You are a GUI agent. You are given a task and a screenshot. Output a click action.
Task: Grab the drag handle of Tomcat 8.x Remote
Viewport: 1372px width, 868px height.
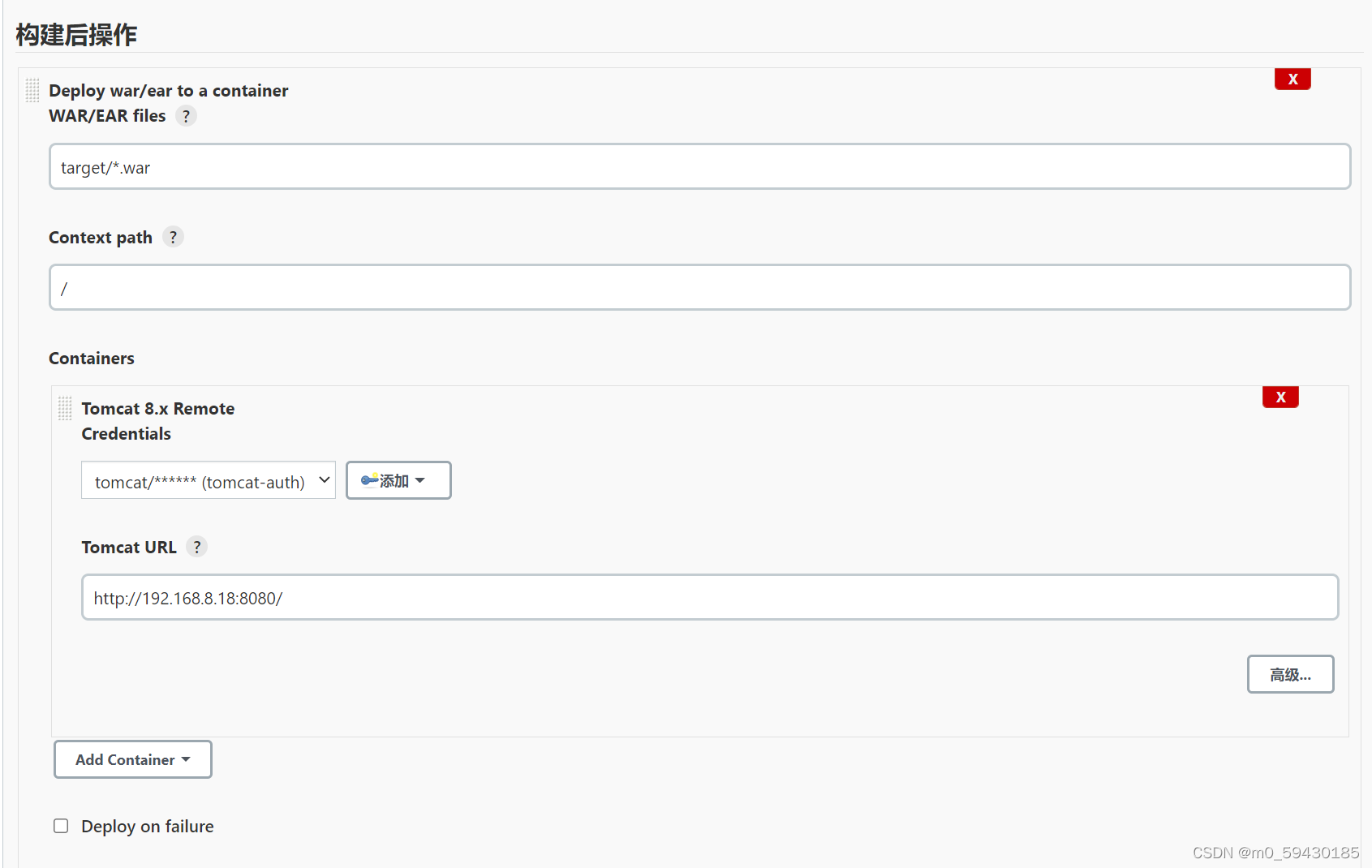65,408
